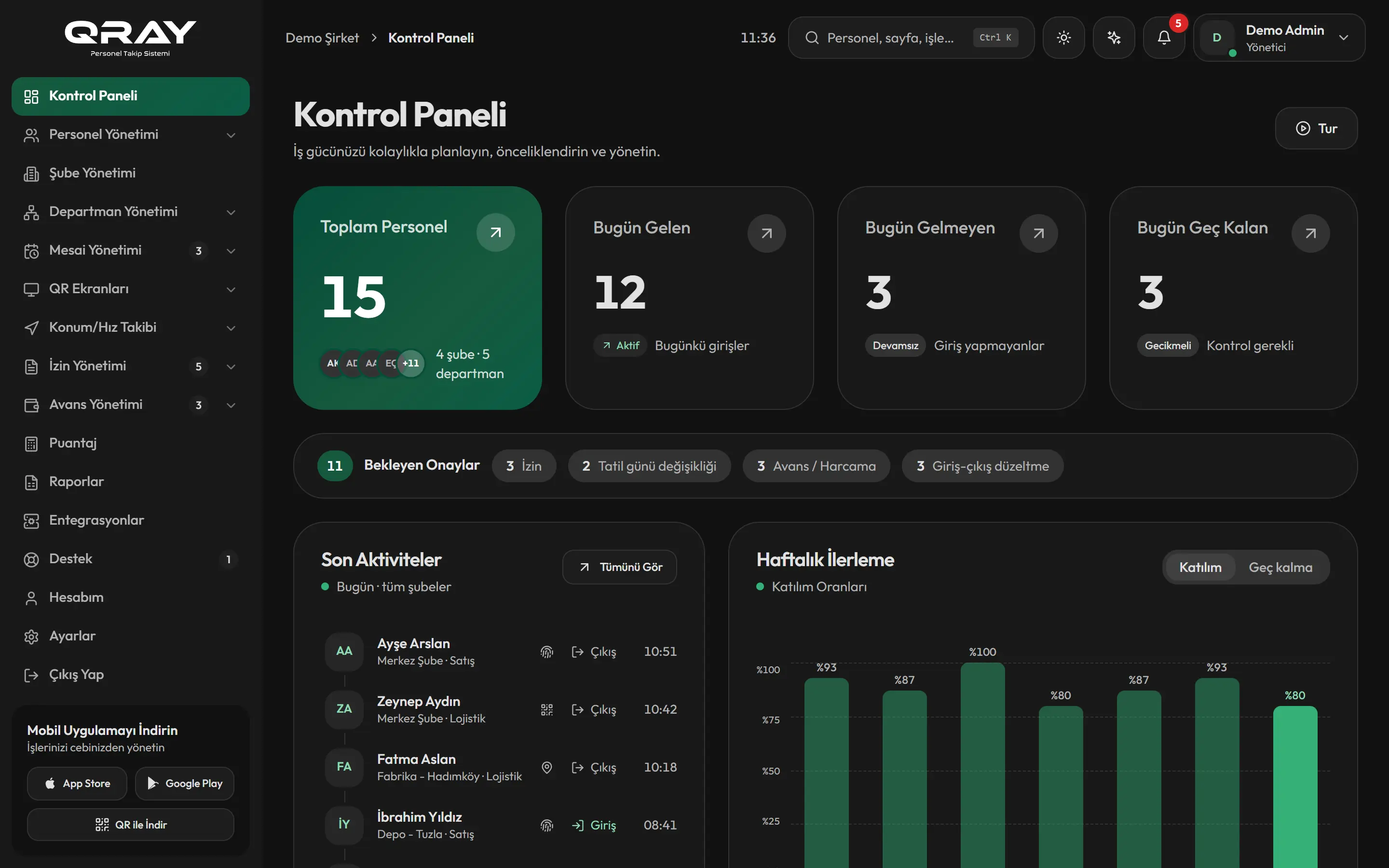
Task: Expand Mesai Yönetimi chevron
Action: (x=231, y=251)
